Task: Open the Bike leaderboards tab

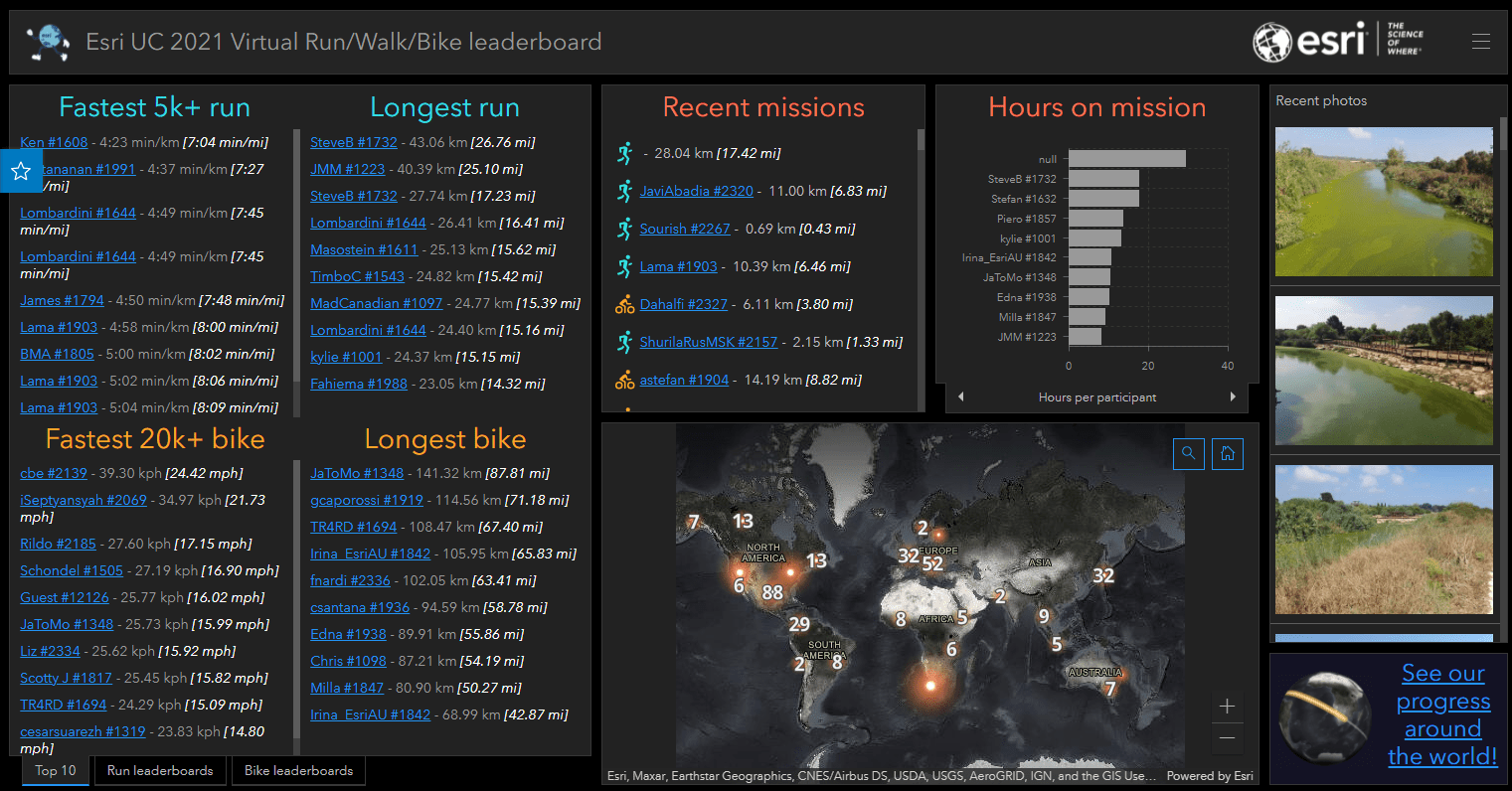Action: [x=298, y=770]
